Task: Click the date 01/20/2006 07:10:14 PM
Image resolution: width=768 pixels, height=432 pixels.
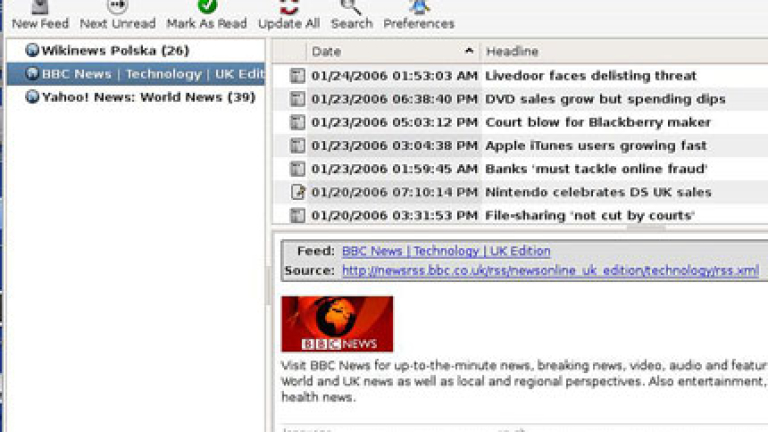Action: pyautogui.click(x=394, y=192)
